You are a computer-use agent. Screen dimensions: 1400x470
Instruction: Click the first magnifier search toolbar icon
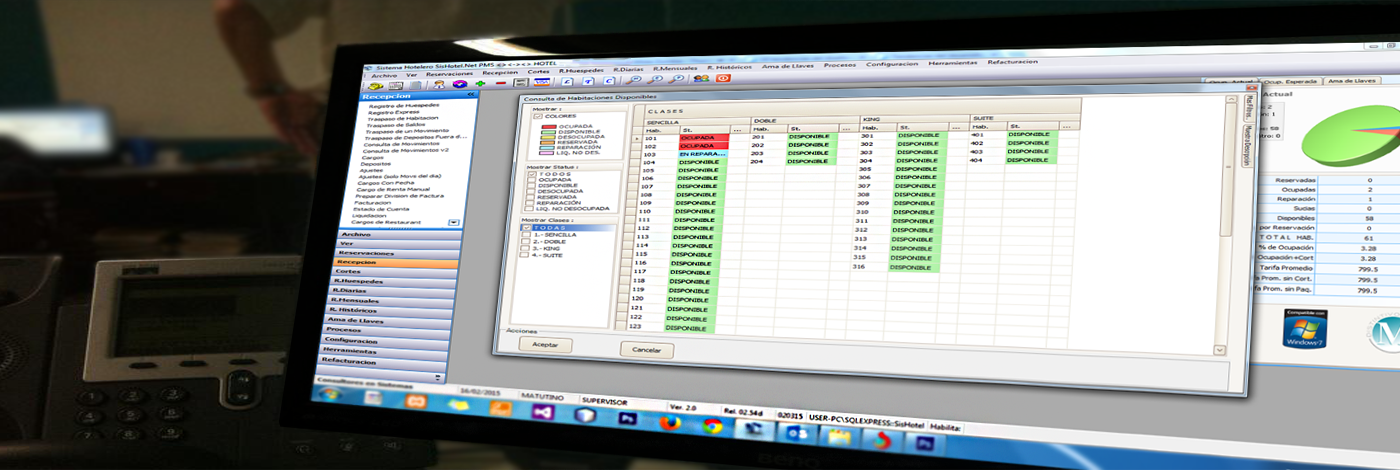point(632,80)
